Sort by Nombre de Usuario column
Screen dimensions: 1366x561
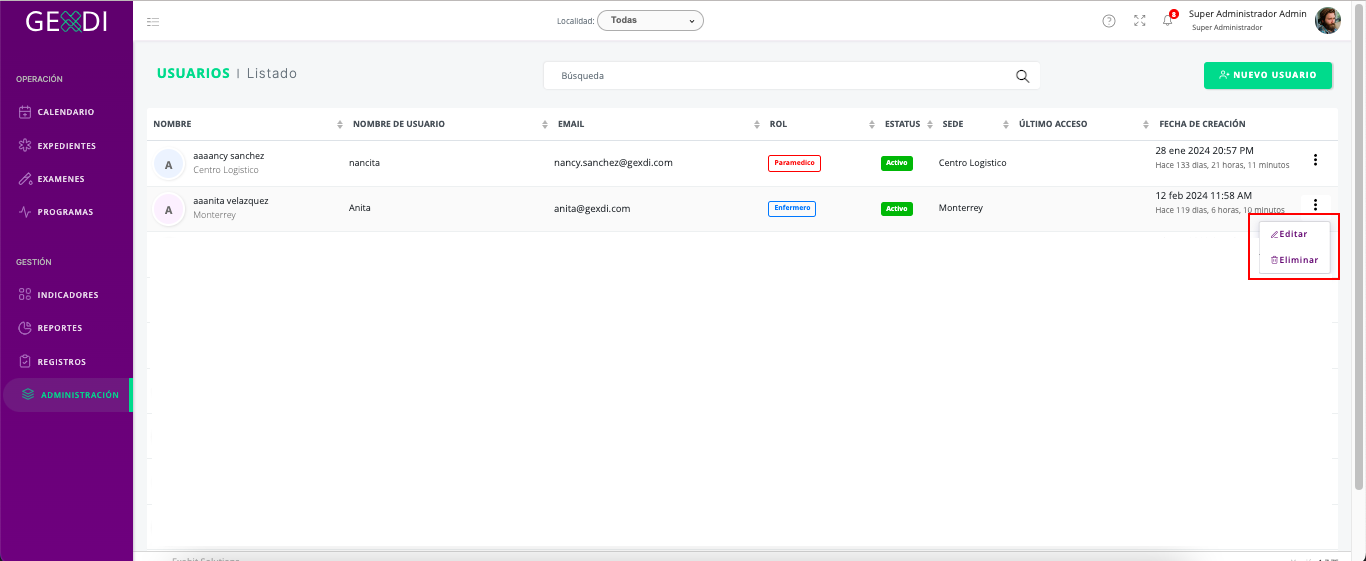[399, 124]
